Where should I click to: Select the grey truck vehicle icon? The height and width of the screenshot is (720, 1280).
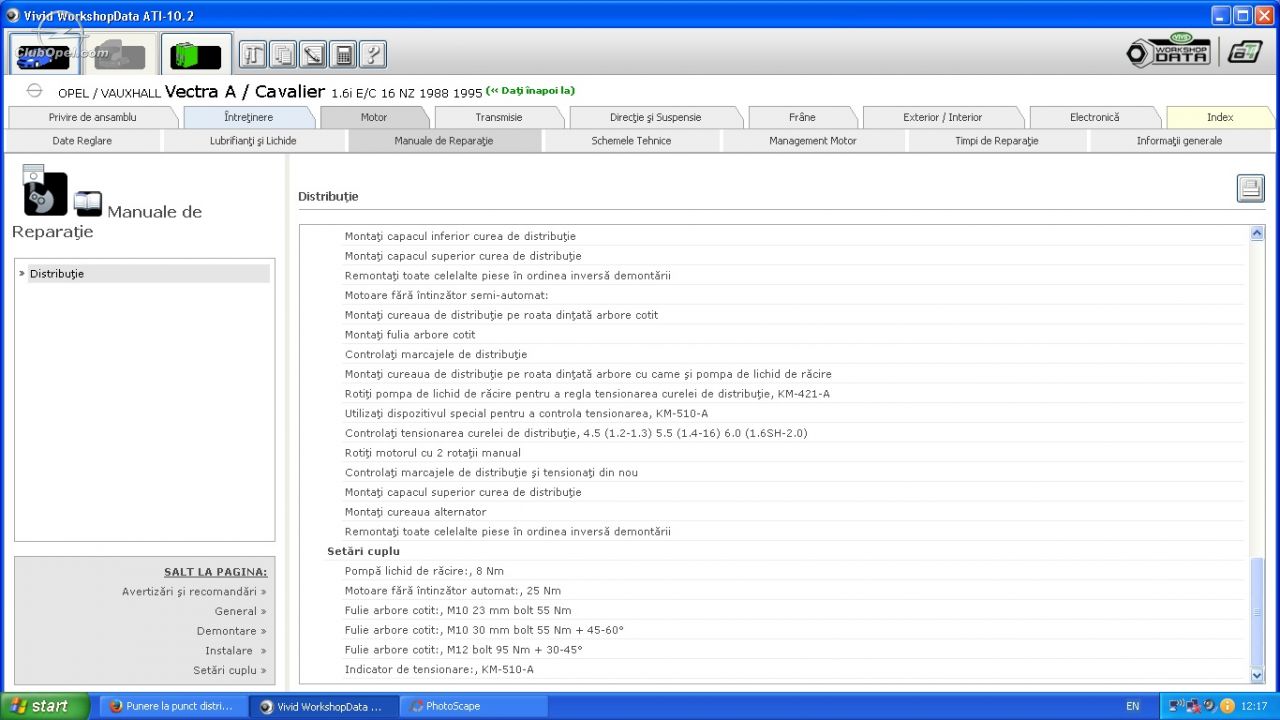coord(120,54)
